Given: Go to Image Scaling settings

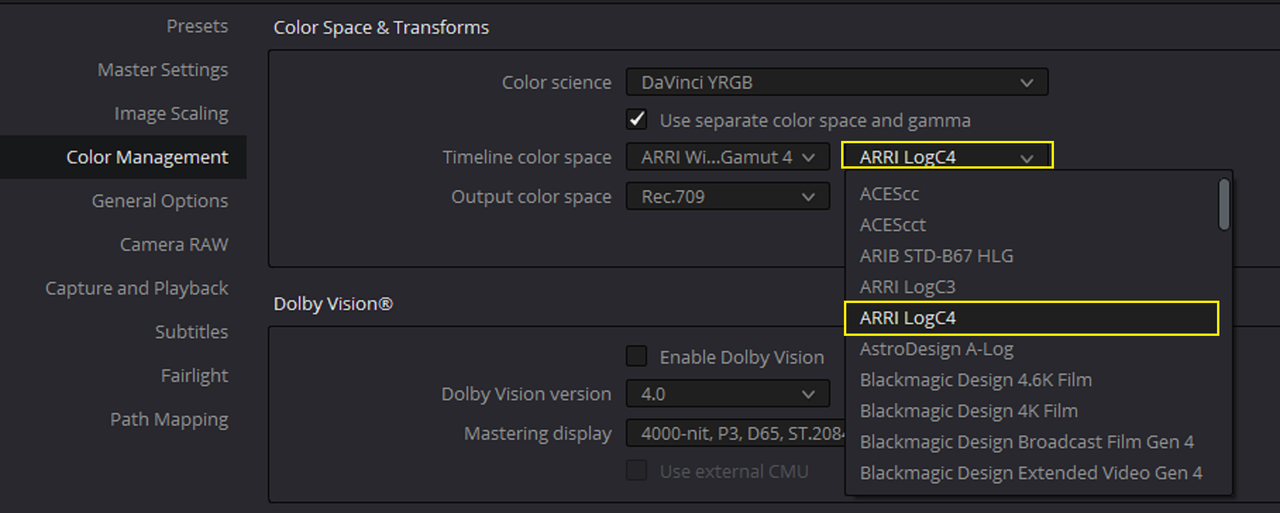Looking at the screenshot, I should [171, 114].
